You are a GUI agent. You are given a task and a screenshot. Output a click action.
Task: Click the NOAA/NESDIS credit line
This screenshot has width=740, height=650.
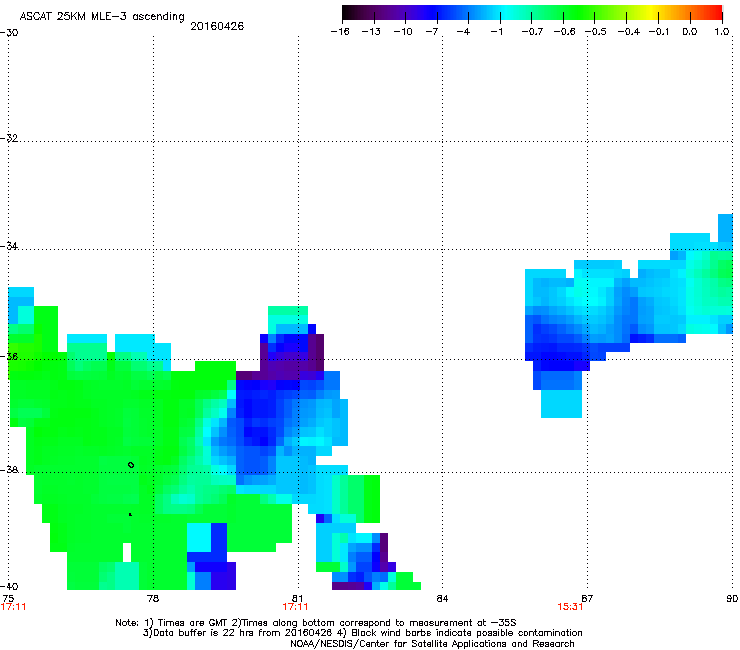[x=432, y=644]
